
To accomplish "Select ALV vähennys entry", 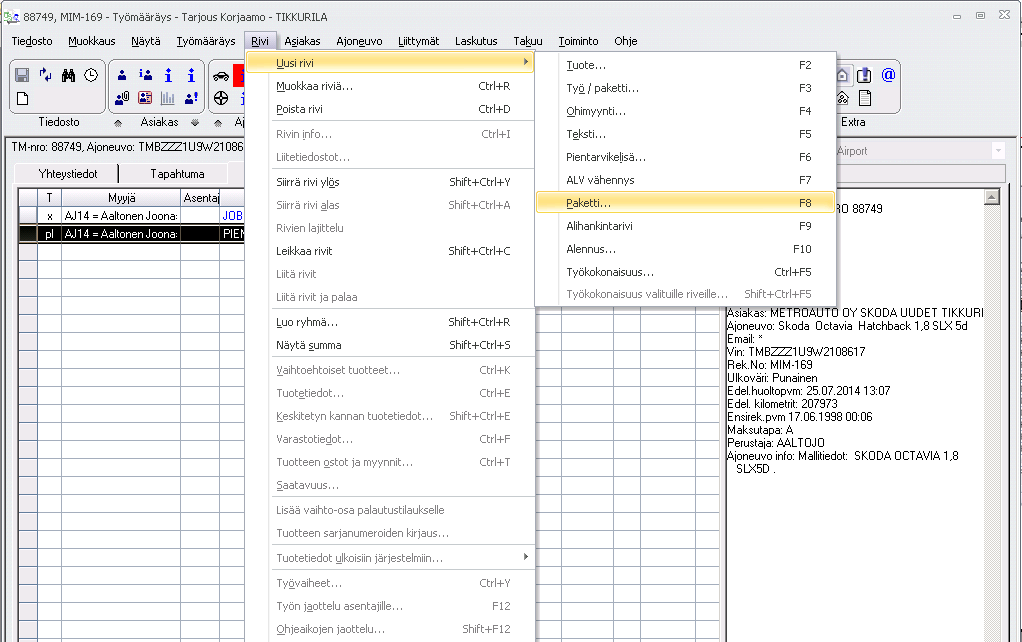I will tap(685, 180).
